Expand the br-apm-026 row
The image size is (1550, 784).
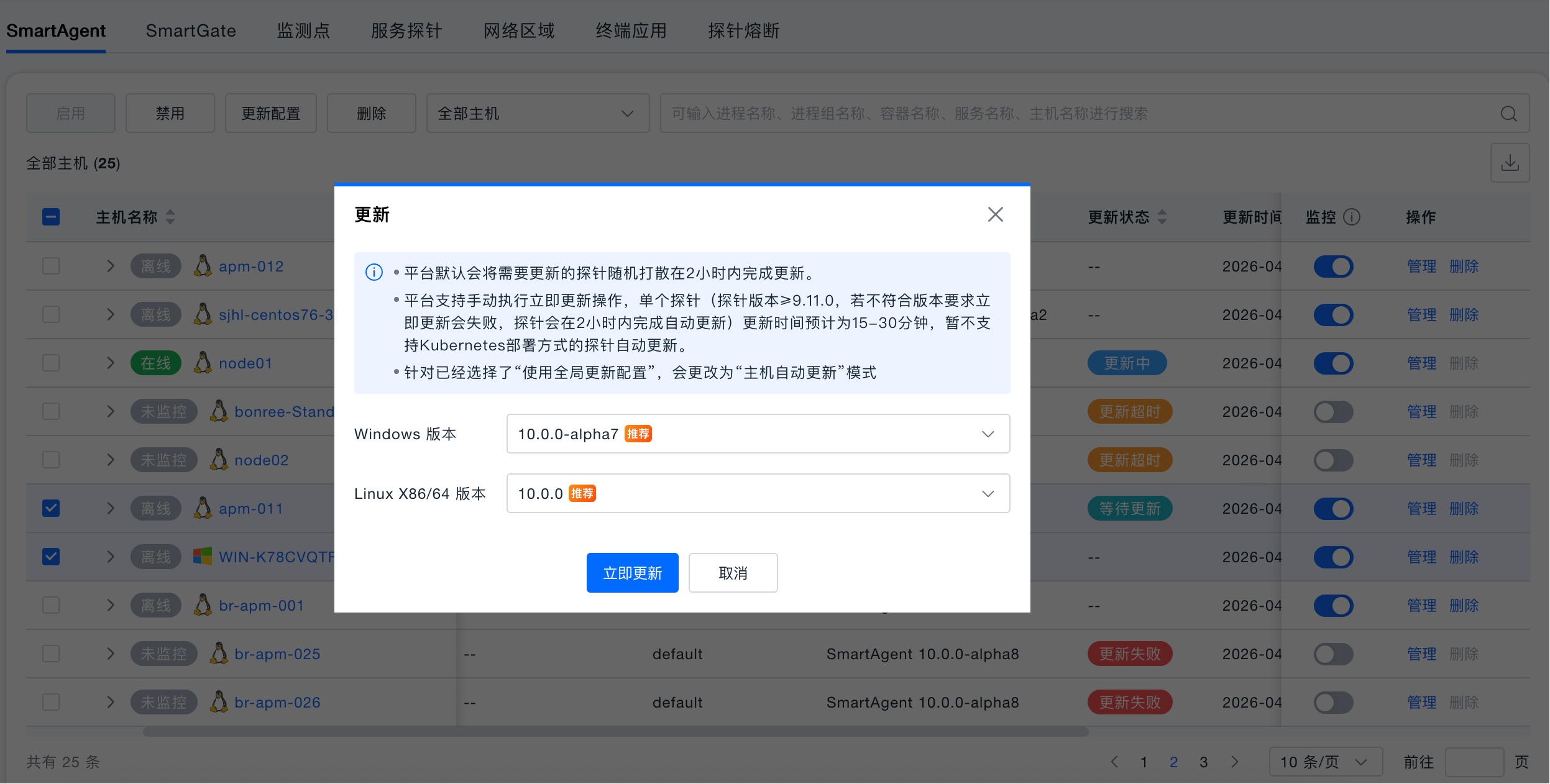tap(111, 702)
